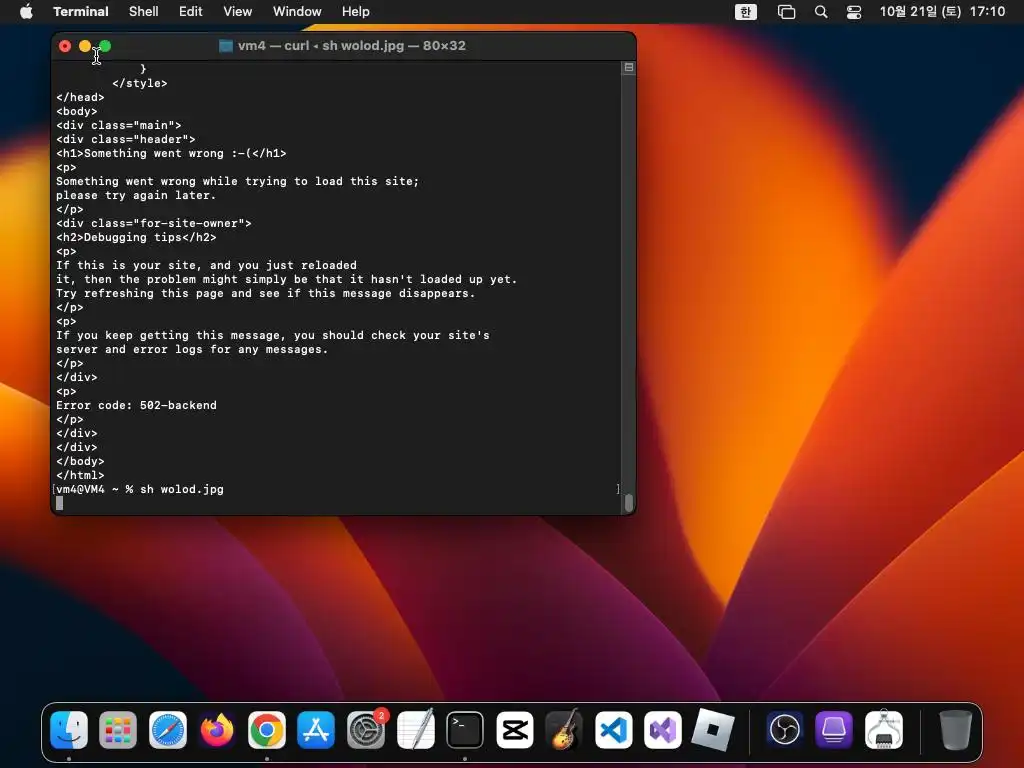The image size is (1024, 768).
Task: Launch Safari from the Dock
Action: [x=168, y=729]
